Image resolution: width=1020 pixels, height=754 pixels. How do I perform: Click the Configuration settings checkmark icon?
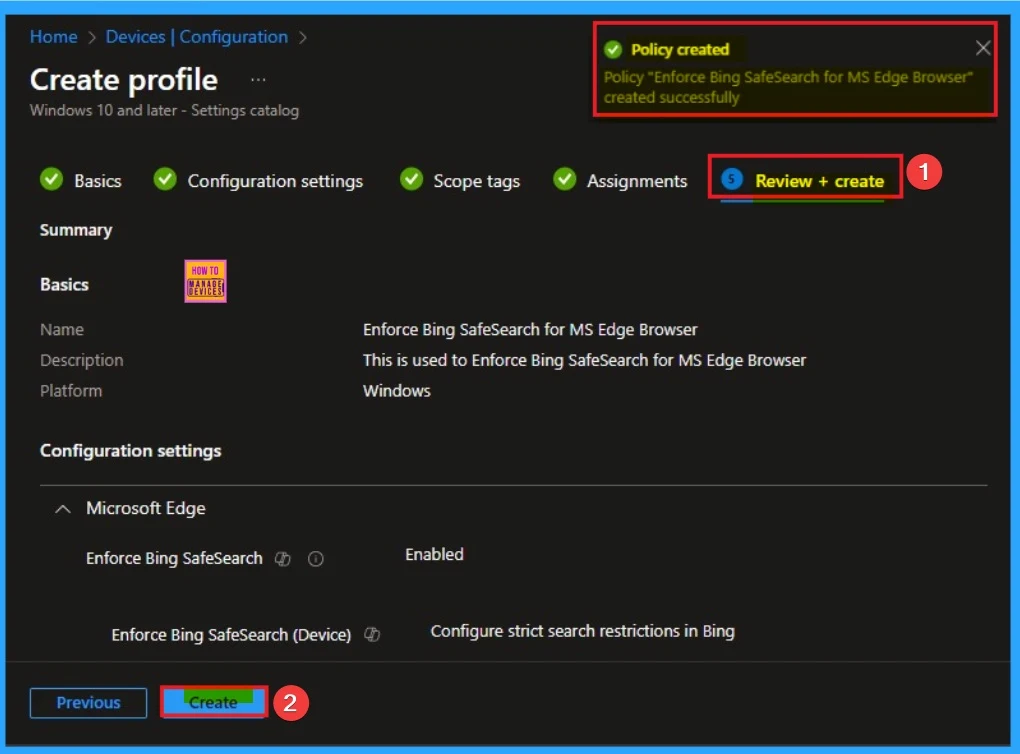[x=165, y=179]
